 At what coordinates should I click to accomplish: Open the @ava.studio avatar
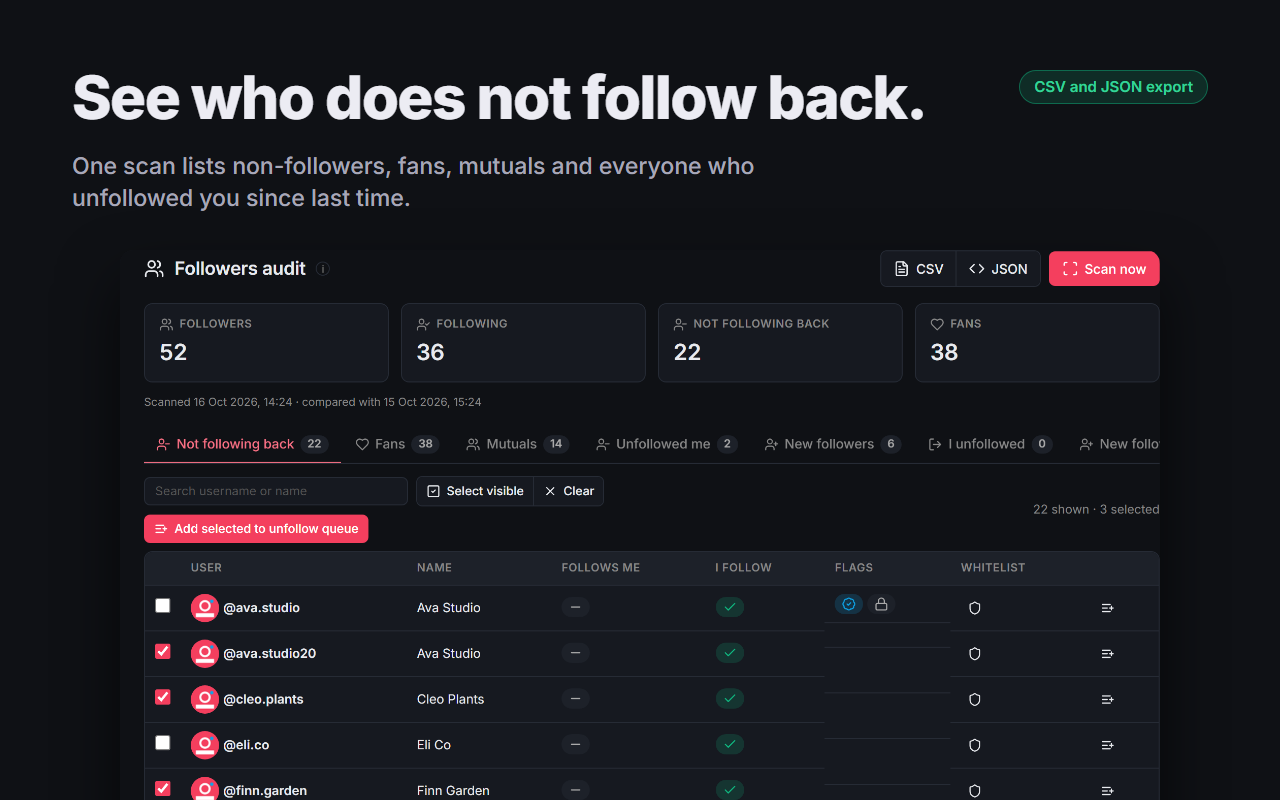coord(205,608)
